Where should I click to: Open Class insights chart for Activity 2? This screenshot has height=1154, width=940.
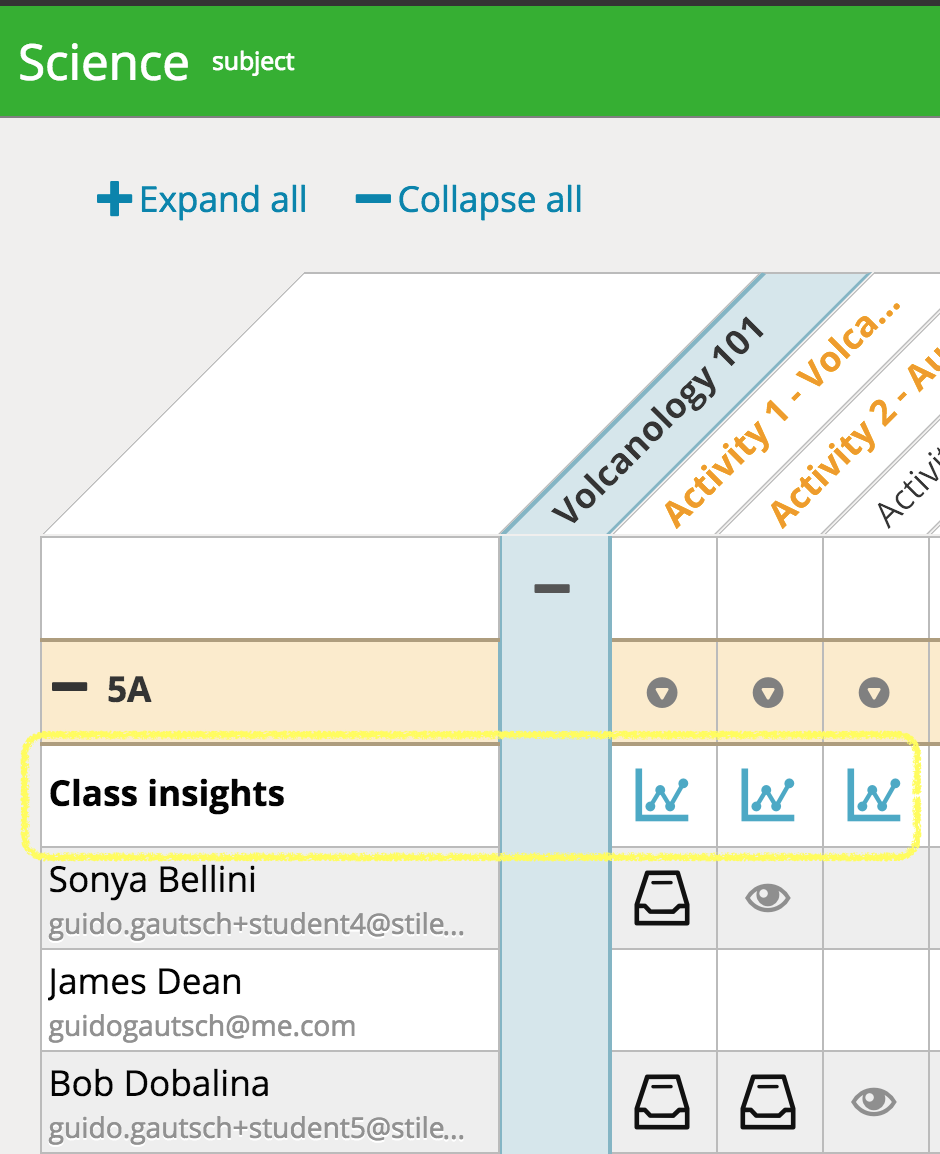click(x=768, y=795)
